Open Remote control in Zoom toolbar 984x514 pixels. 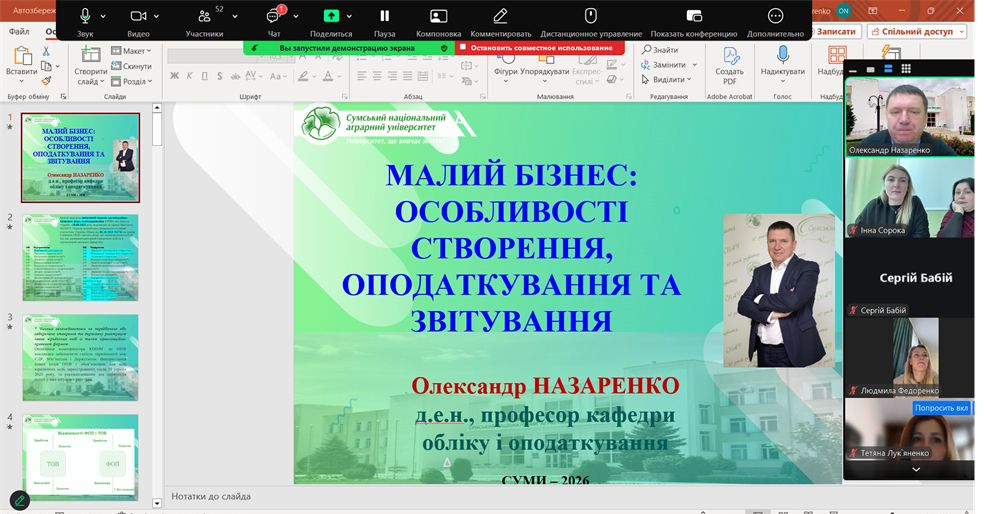(x=590, y=16)
